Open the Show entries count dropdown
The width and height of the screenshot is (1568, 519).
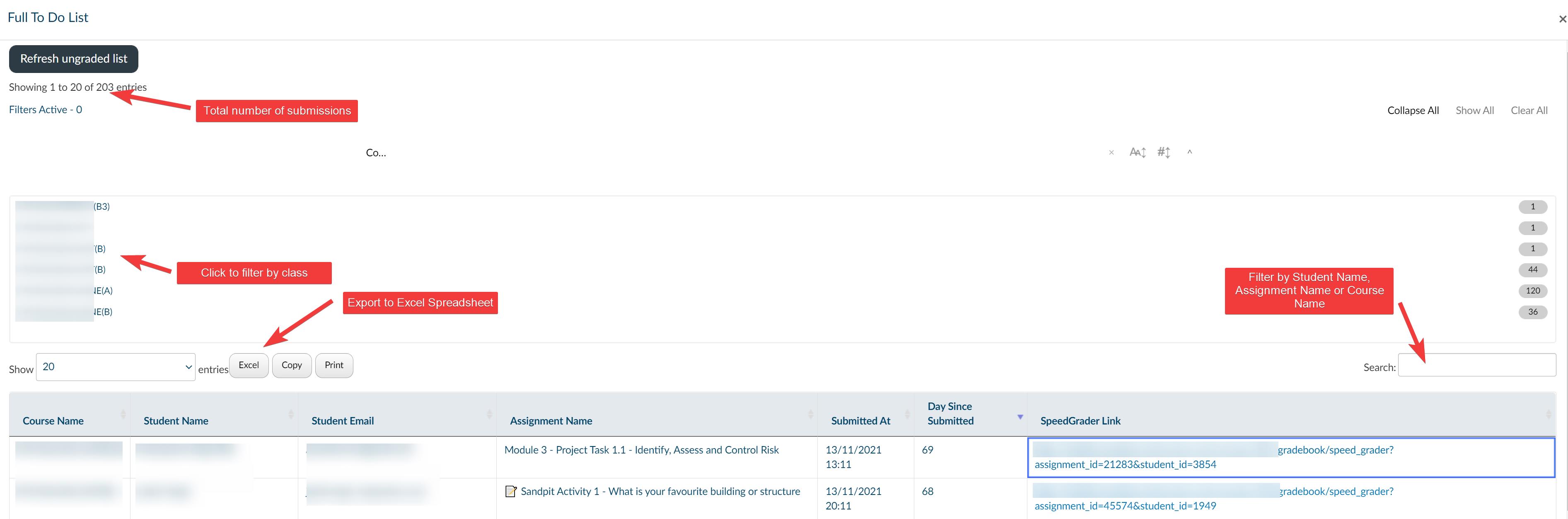115,367
